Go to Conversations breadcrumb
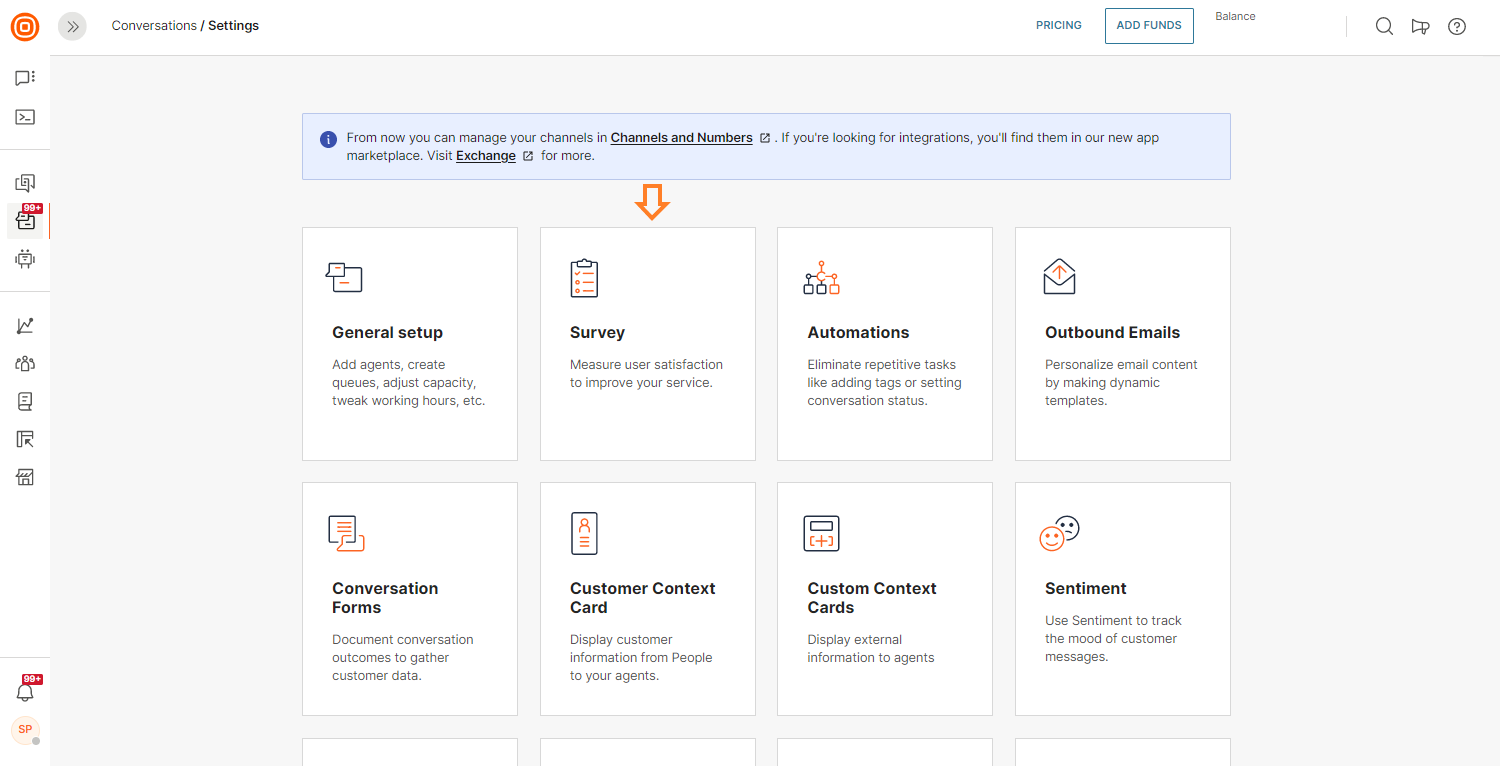 tap(154, 26)
